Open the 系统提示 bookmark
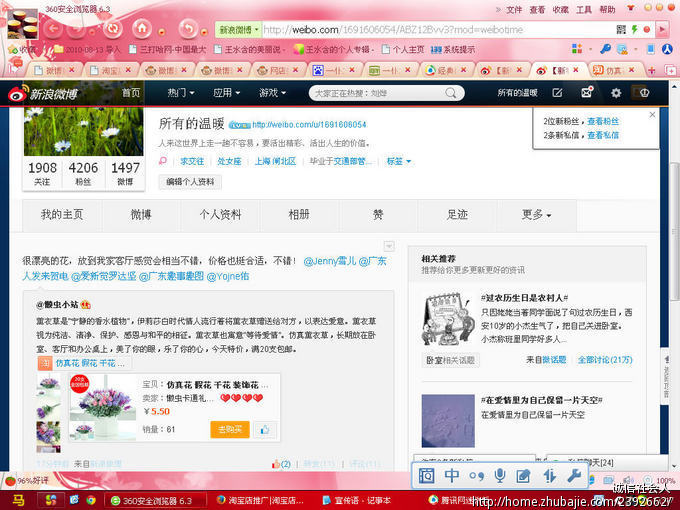 [x=453, y=49]
